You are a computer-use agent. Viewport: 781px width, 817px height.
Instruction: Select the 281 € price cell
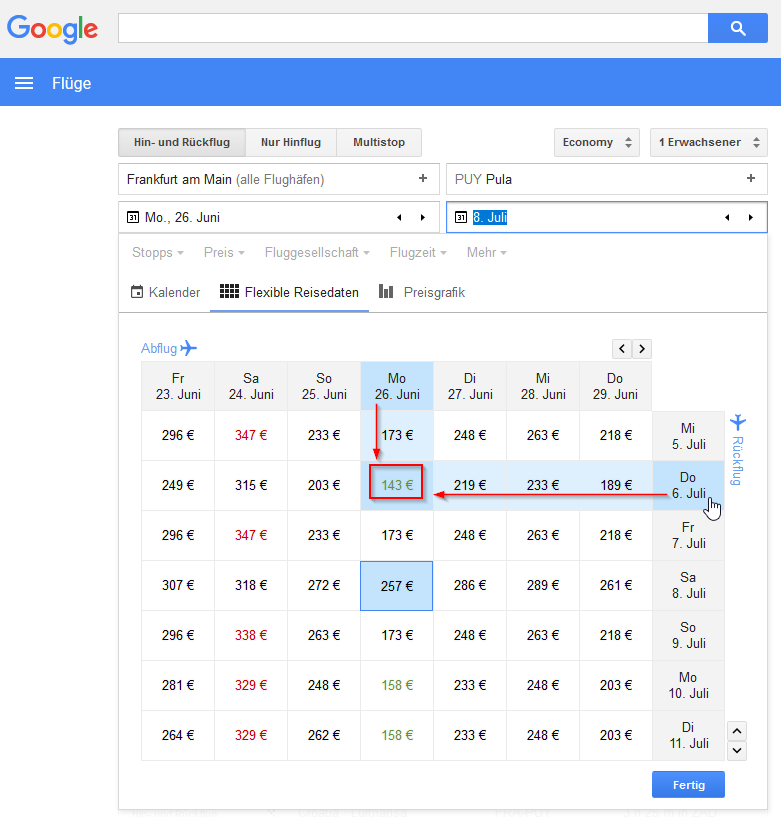(178, 685)
